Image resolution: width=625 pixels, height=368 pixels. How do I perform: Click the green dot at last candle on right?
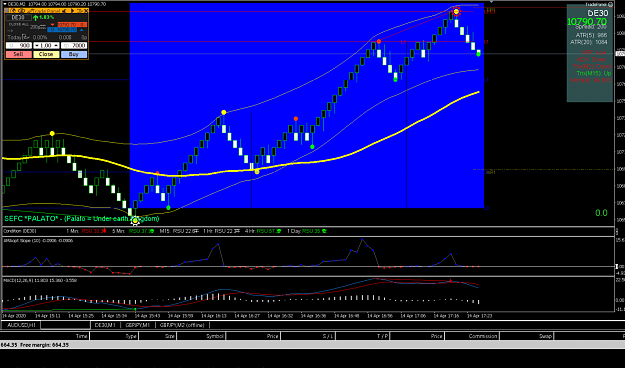[478, 54]
